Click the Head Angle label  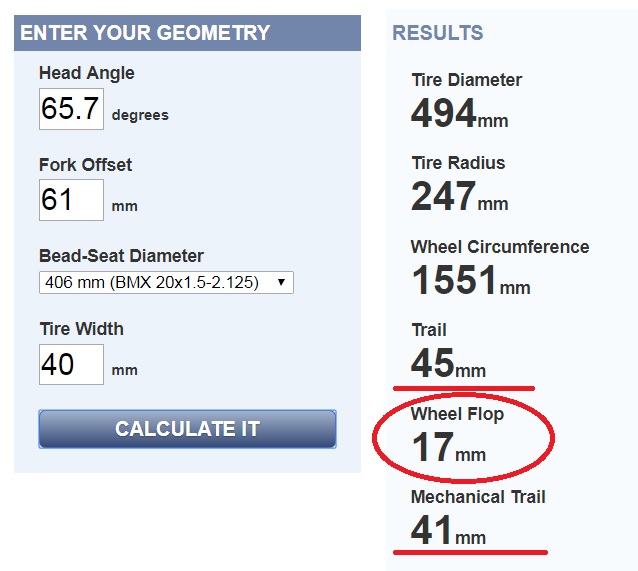[87, 73]
